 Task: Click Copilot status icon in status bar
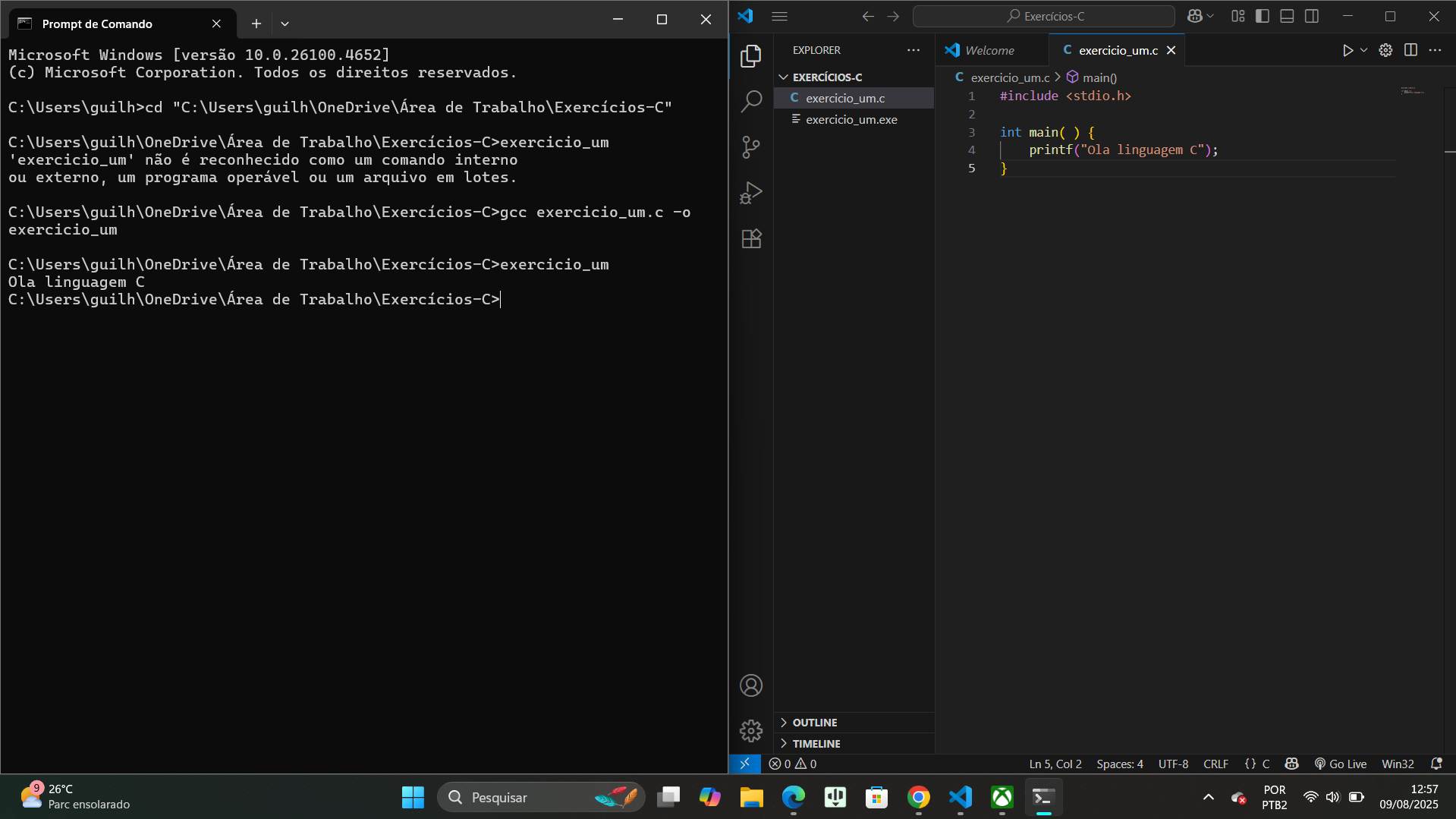pos(1291,764)
